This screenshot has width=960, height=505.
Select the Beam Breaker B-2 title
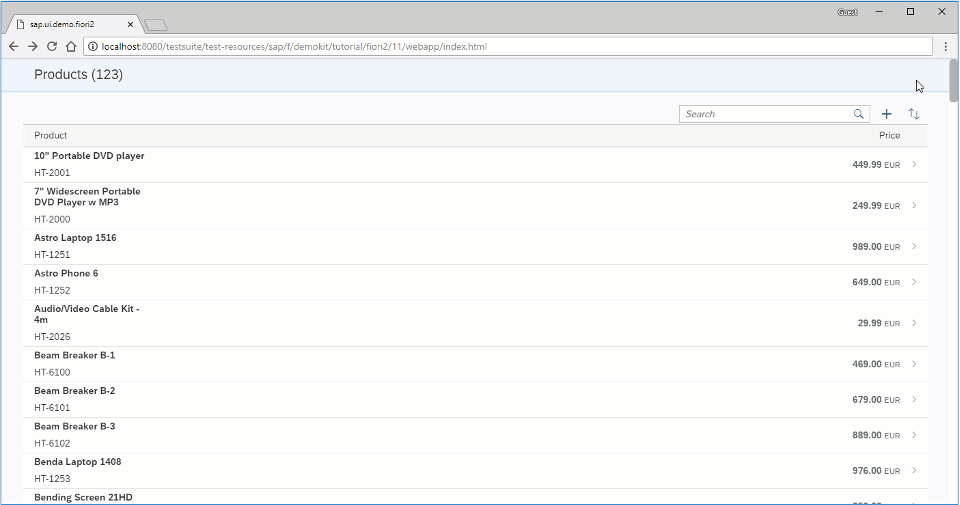75,391
